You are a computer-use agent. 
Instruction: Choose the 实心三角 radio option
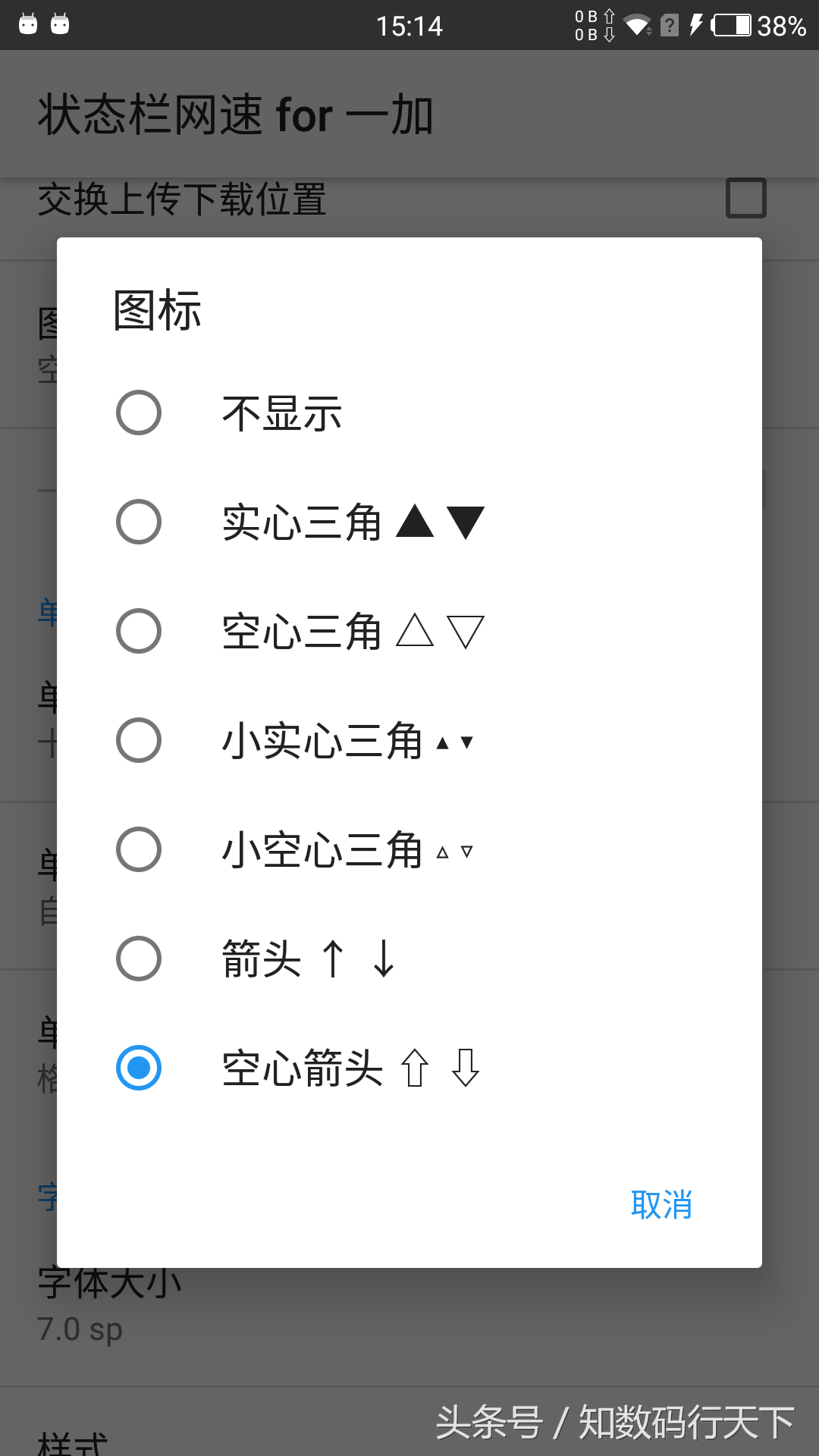click(139, 522)
